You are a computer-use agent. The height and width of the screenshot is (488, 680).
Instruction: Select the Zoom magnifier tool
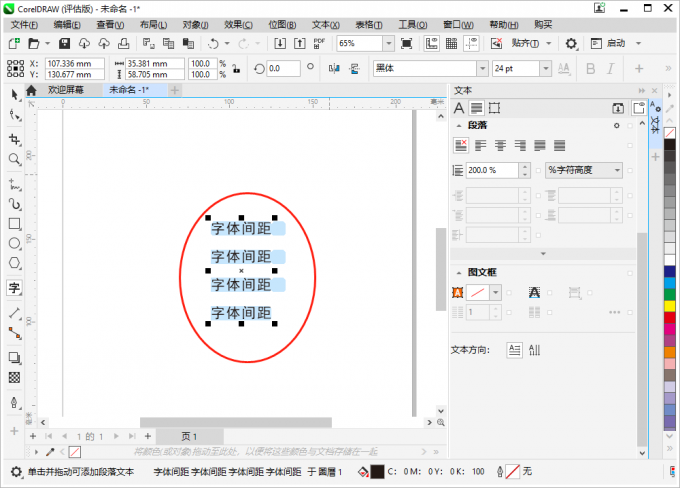point(14,159)
